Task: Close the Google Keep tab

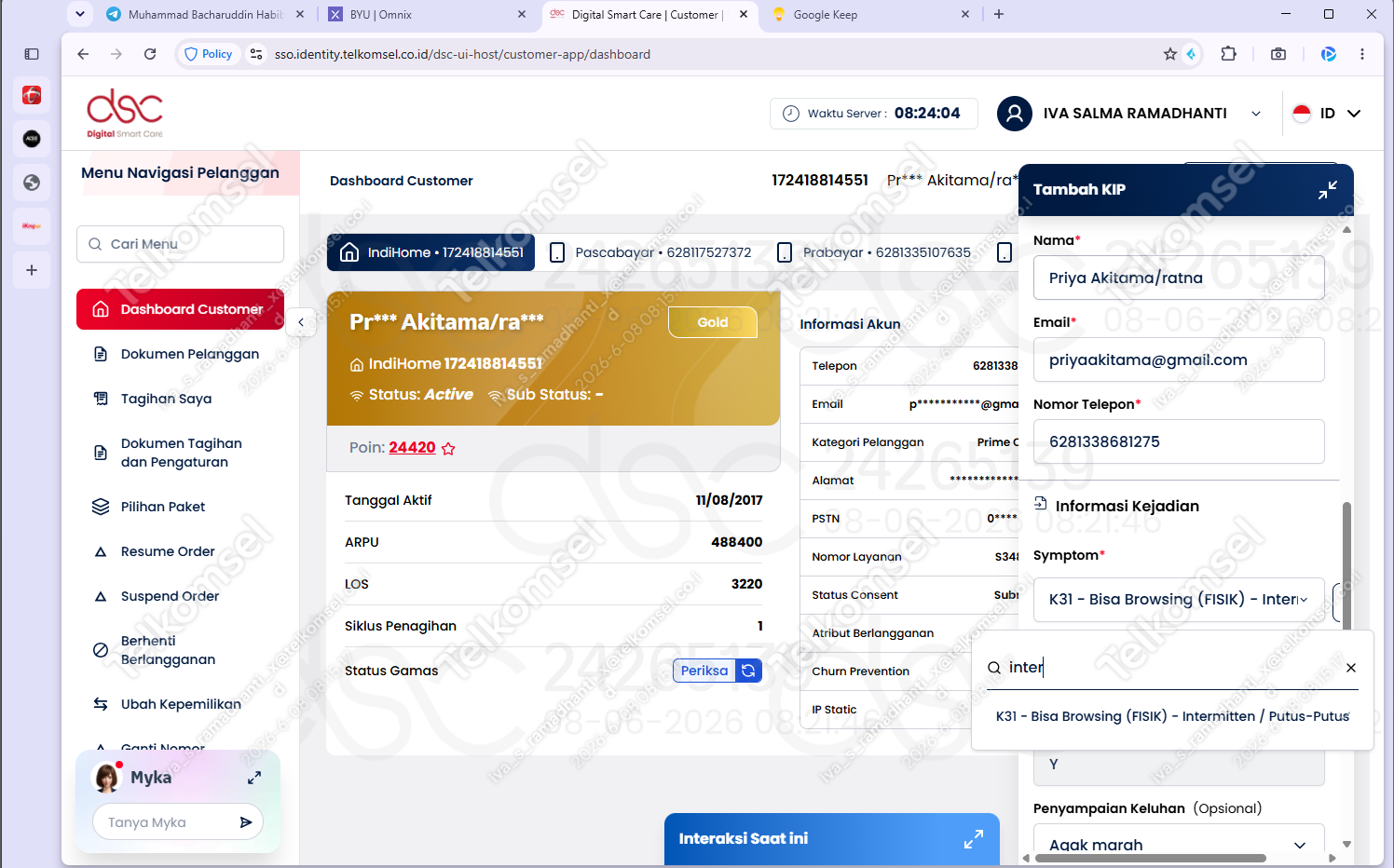Action: point(965,14)
